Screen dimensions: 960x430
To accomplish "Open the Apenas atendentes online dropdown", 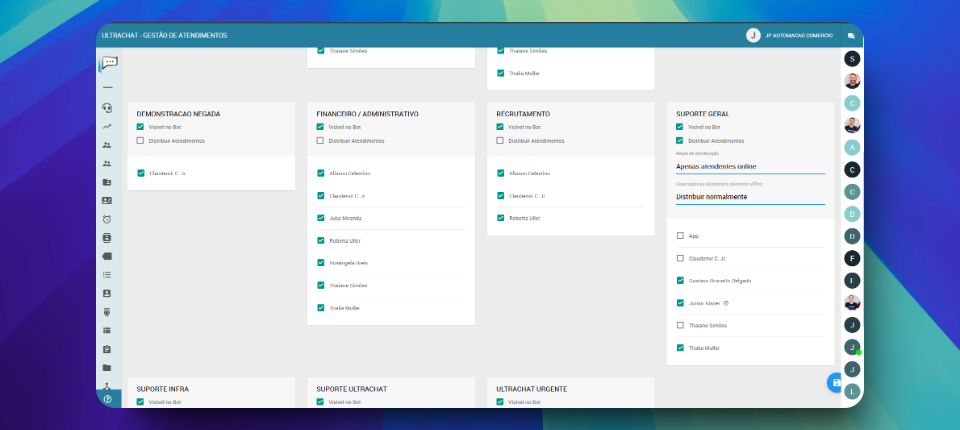I will [750, 166].
